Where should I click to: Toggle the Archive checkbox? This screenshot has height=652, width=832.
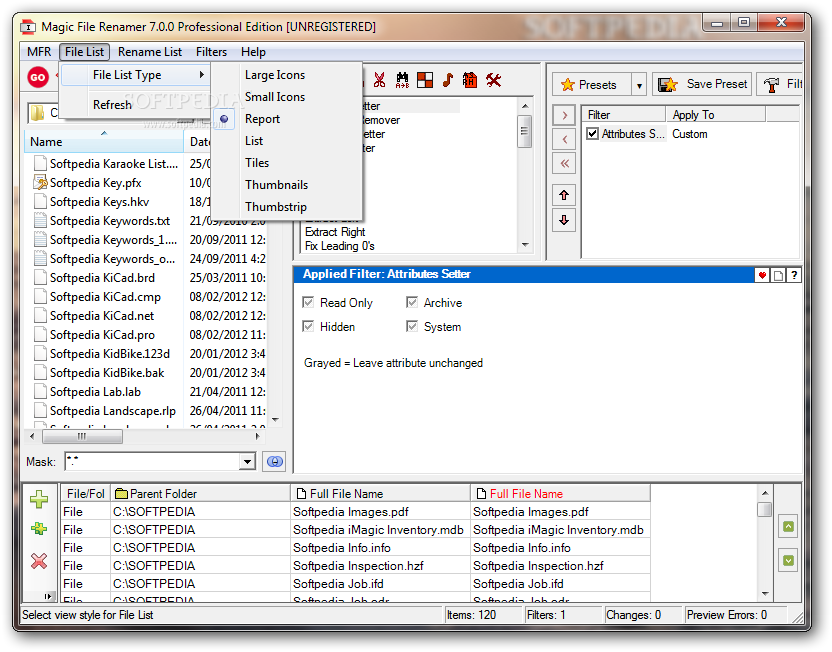(x=412, y=302)
